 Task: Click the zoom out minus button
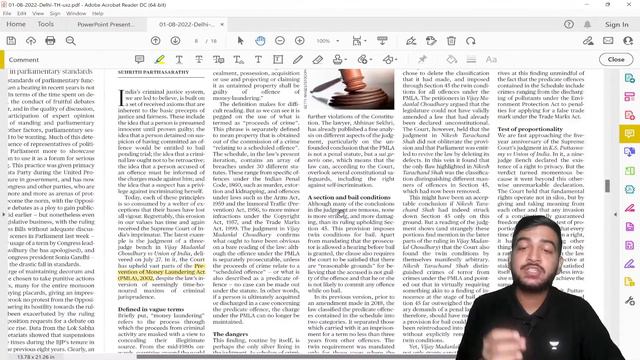pyautogui.click(x=280, y=41)
